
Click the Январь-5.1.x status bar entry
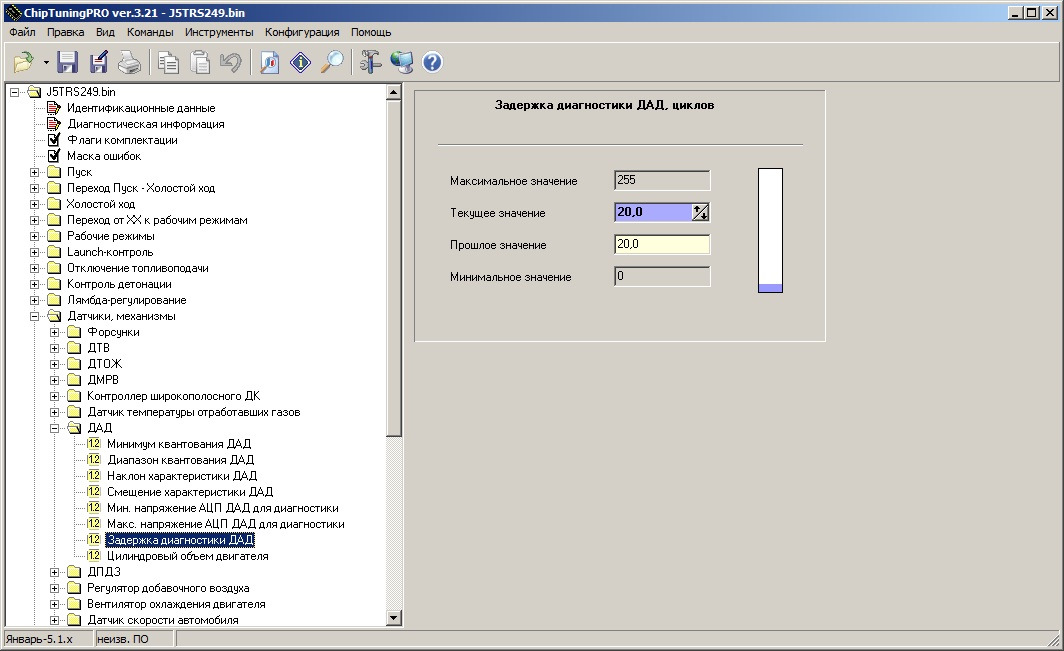[48, 639]
